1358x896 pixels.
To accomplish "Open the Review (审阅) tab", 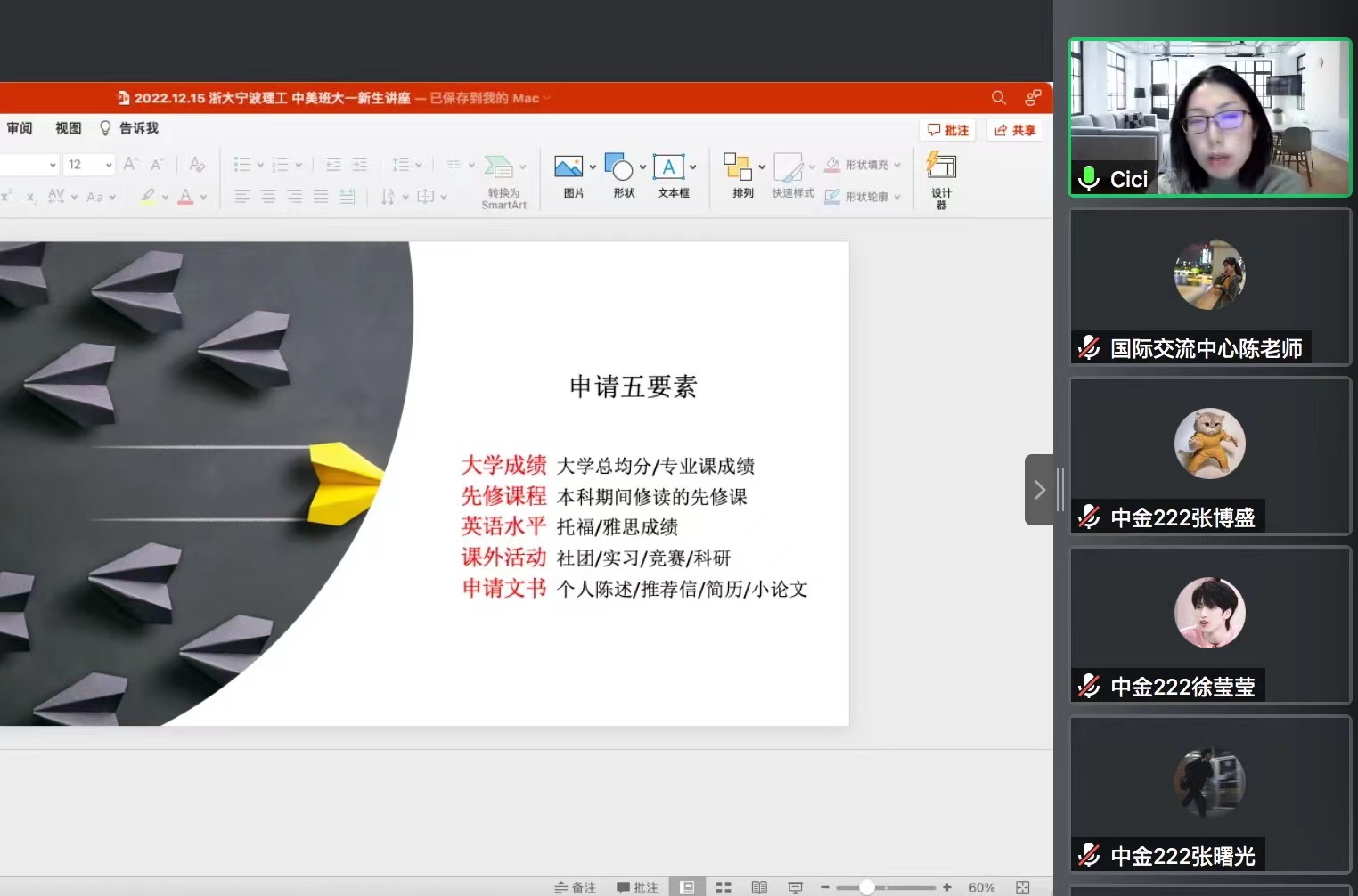I will pyautogui.click(x=20, y=128).
